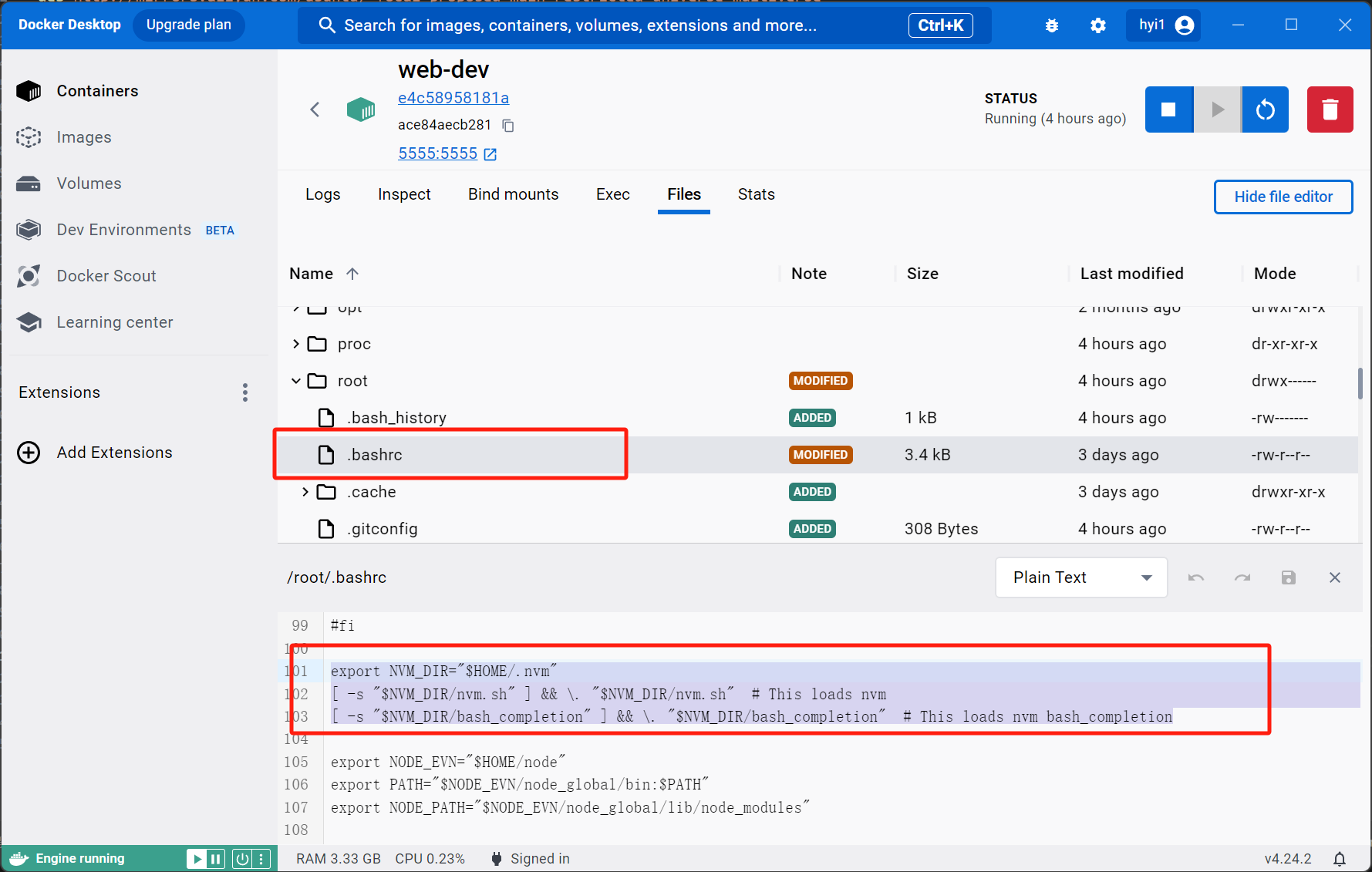This screenshot has width=1372, height=872.
Task: Click Hide file editor button
Action: (1283, 197)
